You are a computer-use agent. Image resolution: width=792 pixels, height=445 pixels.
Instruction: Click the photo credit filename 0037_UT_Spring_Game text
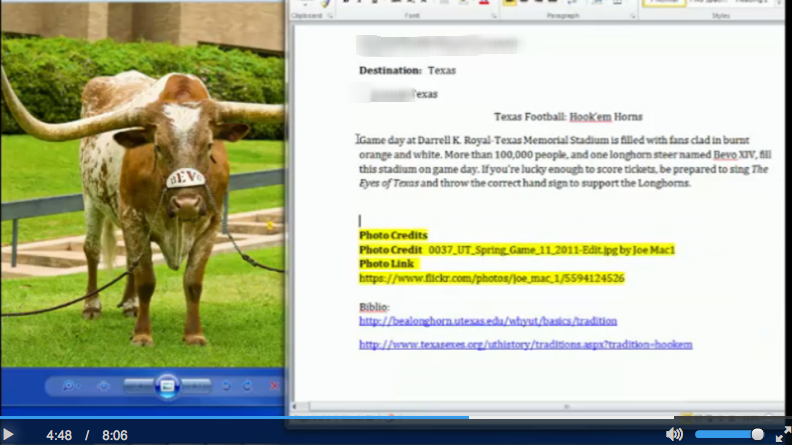(523, 250)
